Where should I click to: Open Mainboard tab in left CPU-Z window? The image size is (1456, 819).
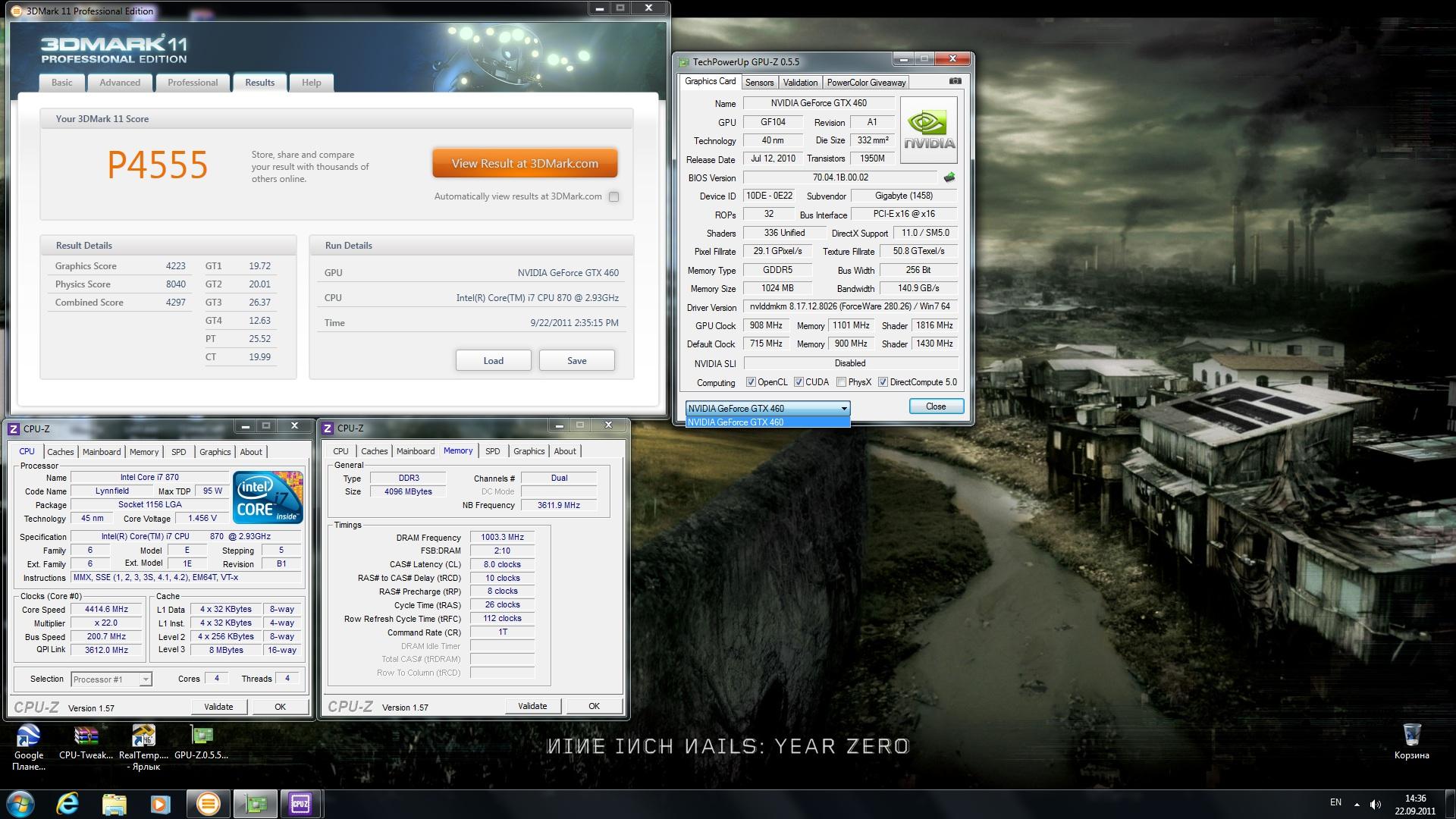[102, 452]
